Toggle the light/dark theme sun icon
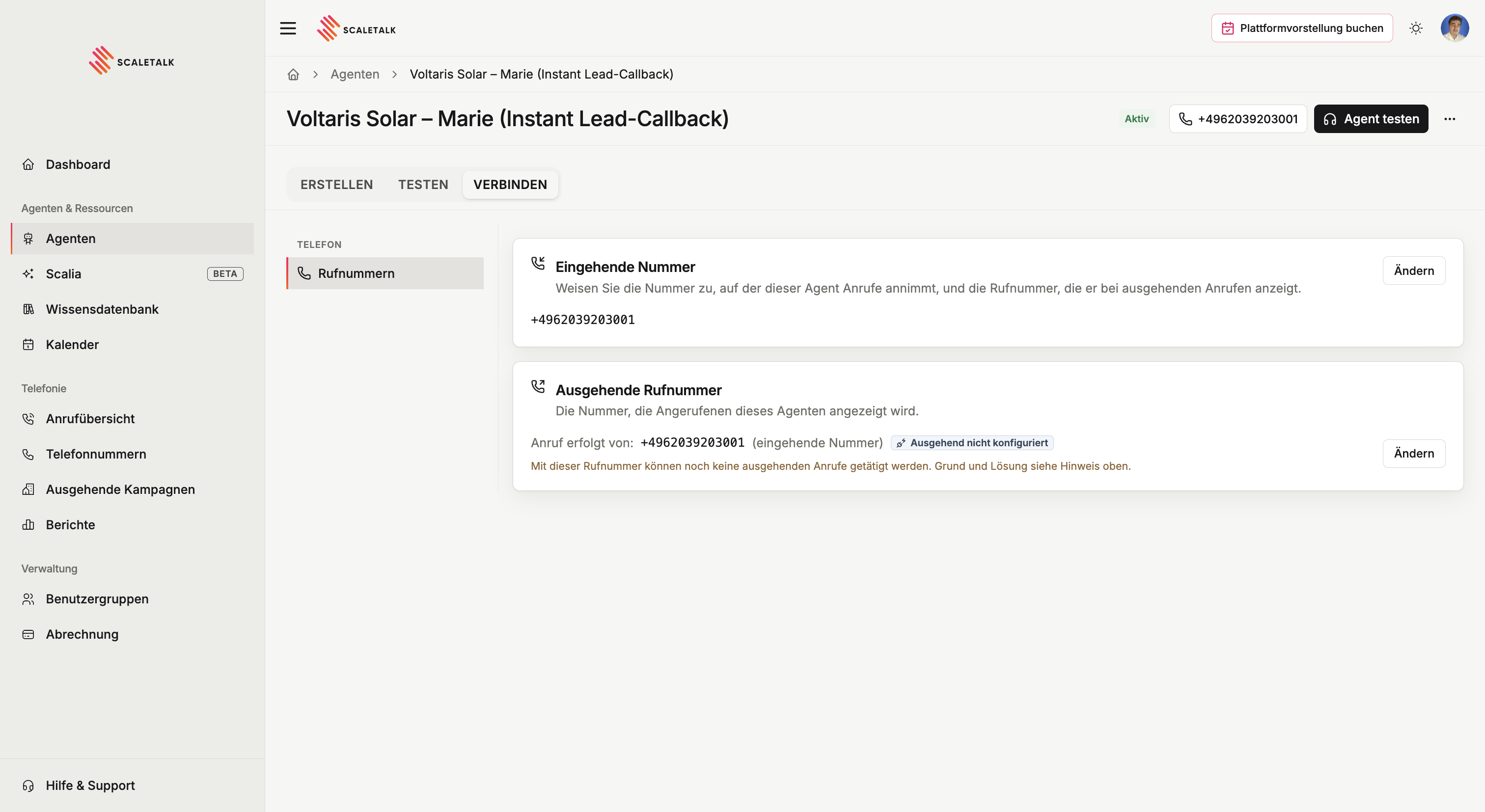This screenshot has height=812, width=1485. tap(1416, 28)
